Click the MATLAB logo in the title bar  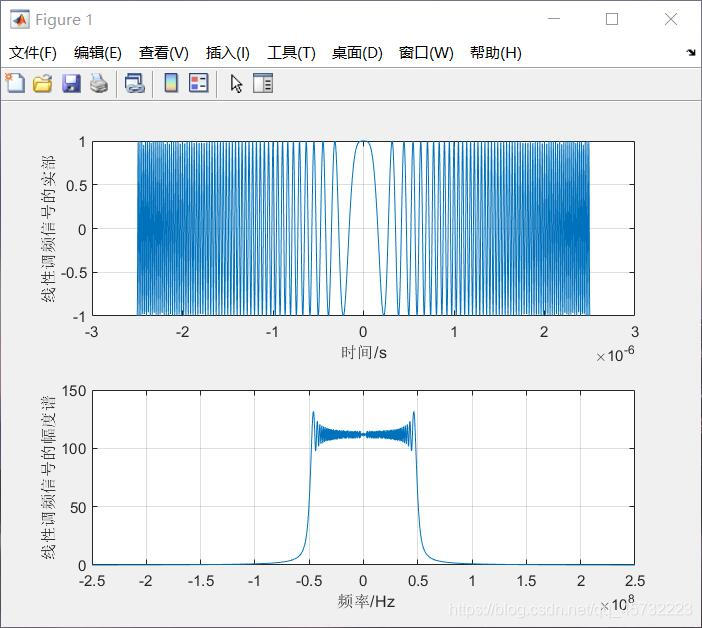tap(20, 20)
